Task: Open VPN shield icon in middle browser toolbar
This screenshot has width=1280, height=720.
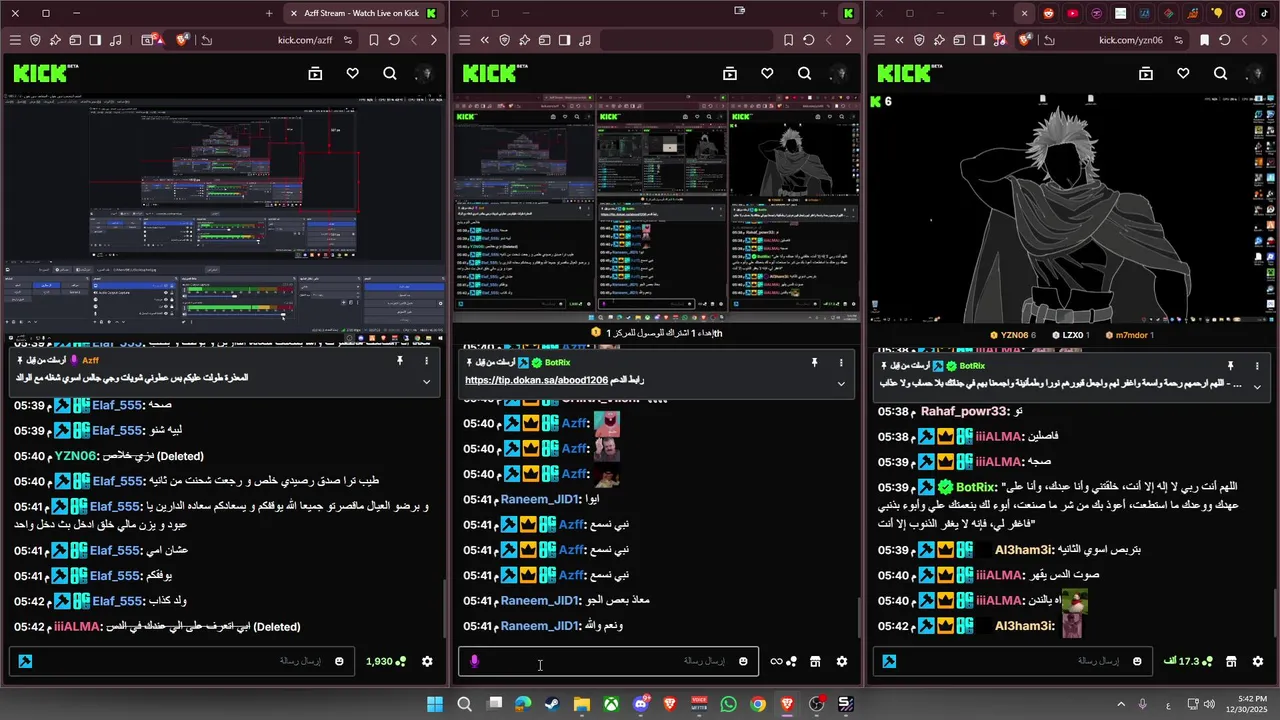Action: tap(504, 40)
